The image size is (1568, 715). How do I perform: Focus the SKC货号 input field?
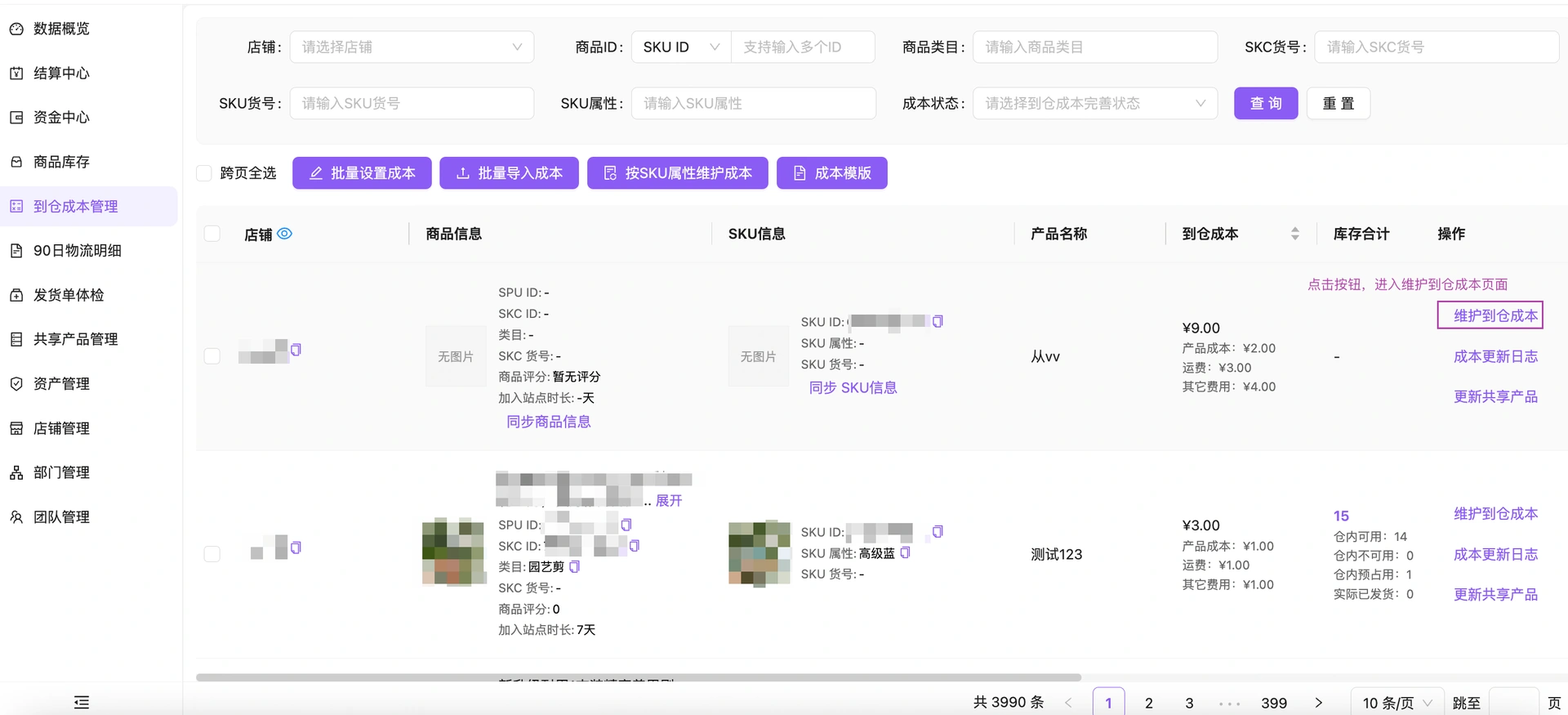coord(1437,47)
